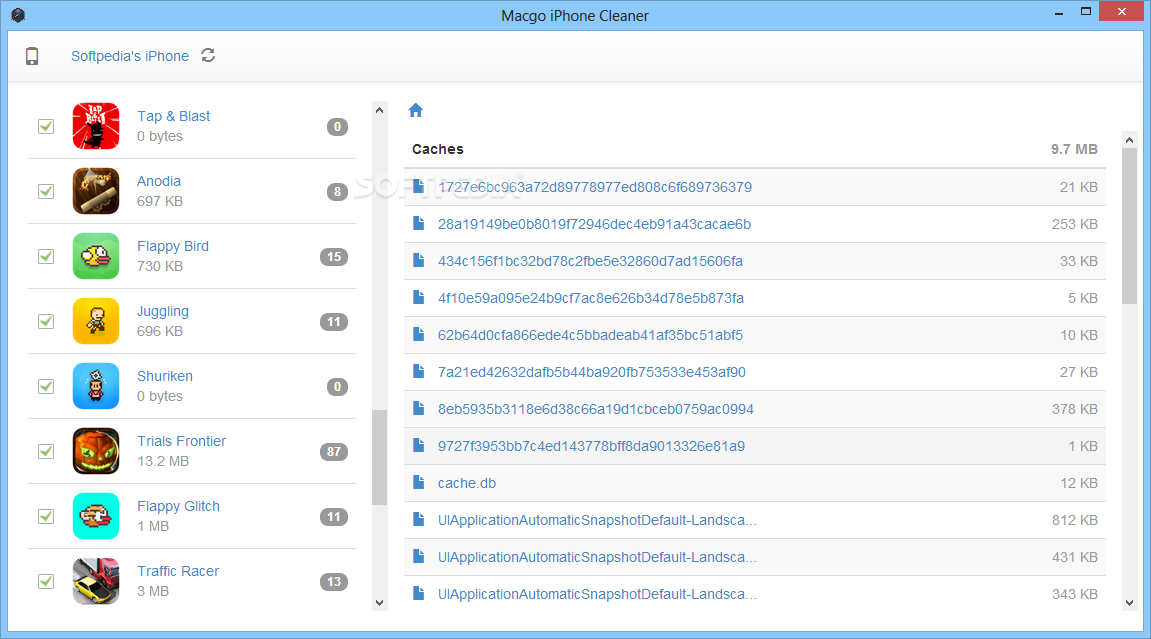Click the app list scrollbar thumb

[380, 457]
